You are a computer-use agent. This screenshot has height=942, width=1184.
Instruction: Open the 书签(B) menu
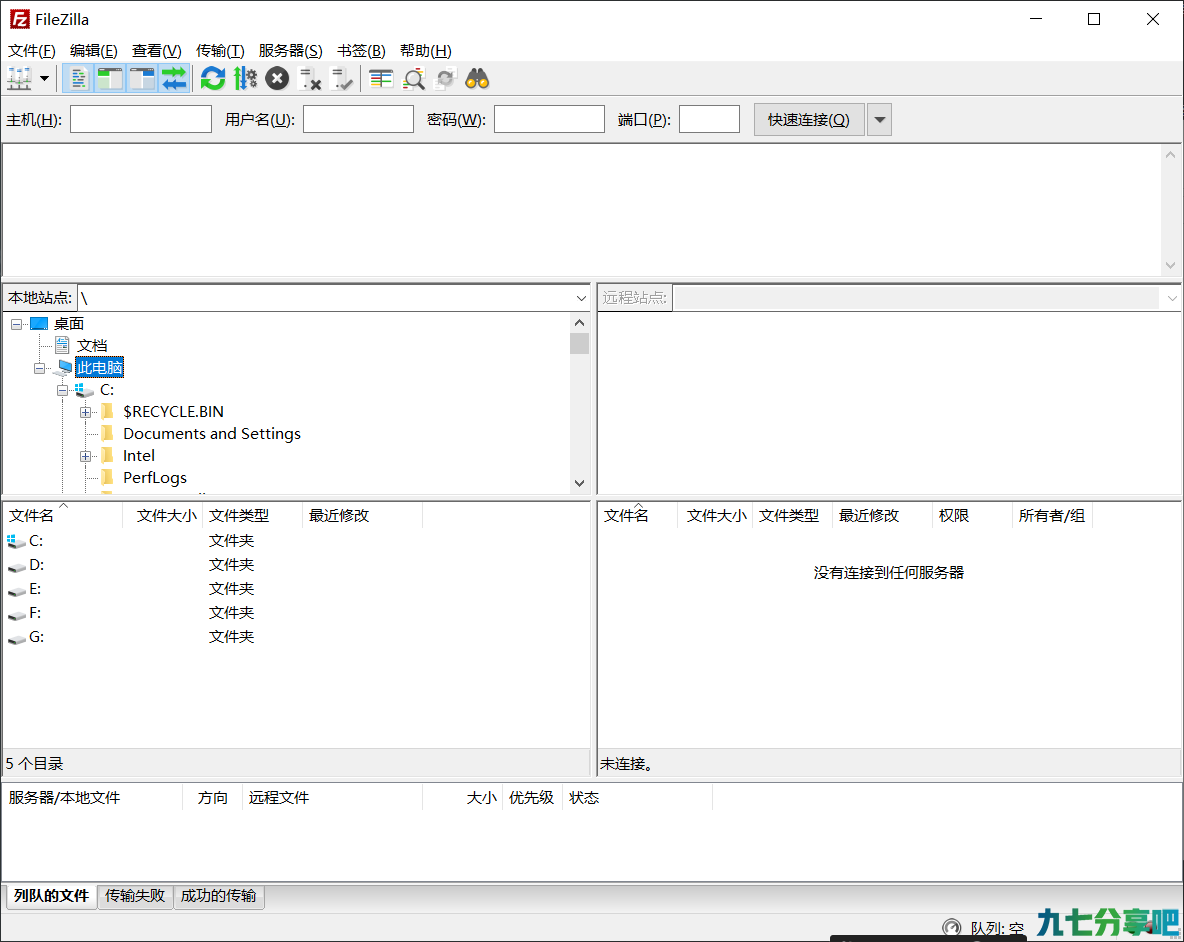coord(361,51)
